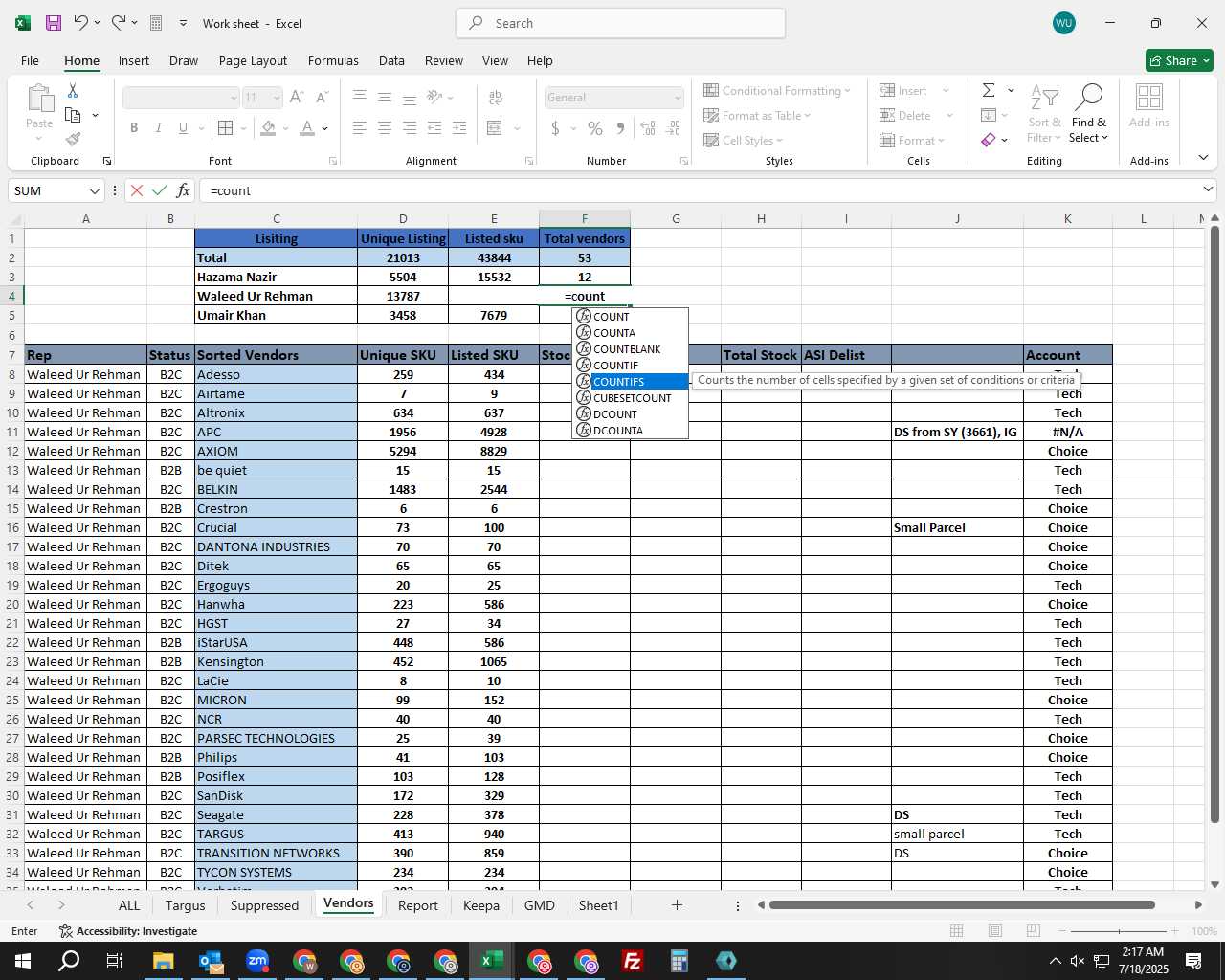Toggle Bold formatting
Image resolution: width=1225 pixels, height=980 pixels.
[x=134, y=127]
